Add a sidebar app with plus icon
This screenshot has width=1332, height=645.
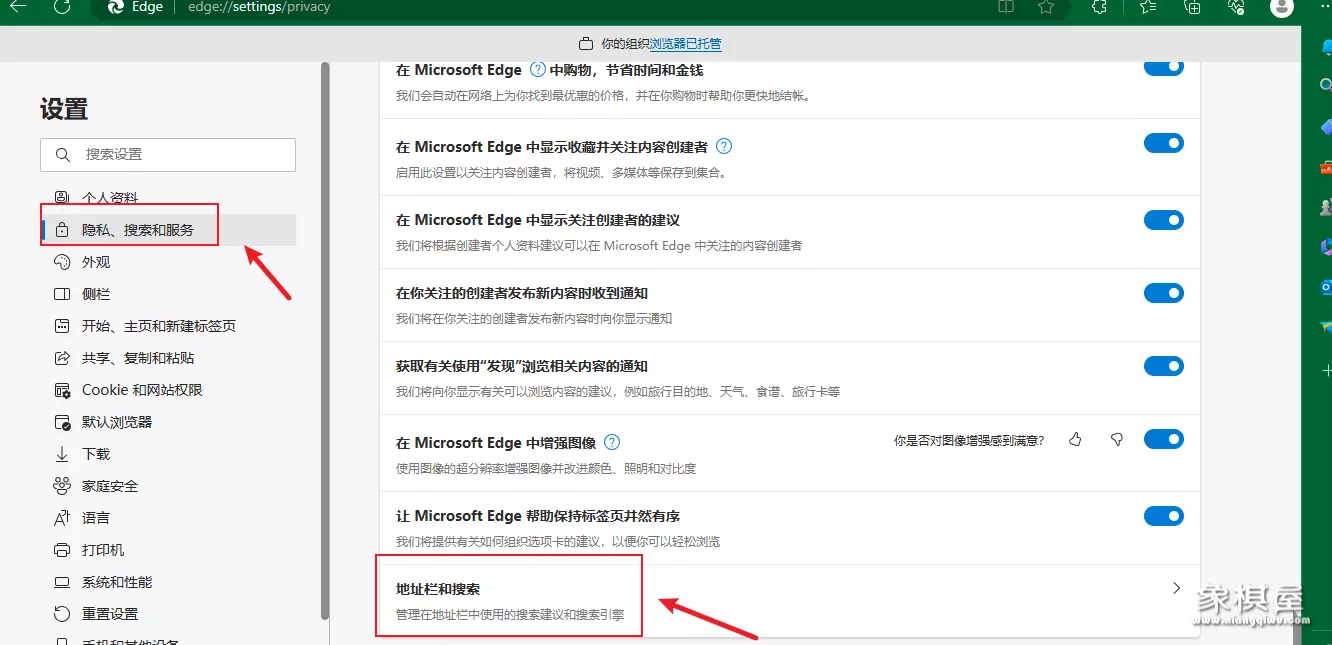point(1326,370)
